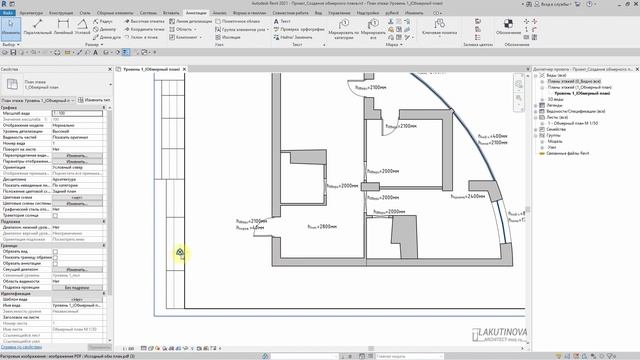The height and width of the screenshot is (360, 640).
Task: Open the Компонент tool dropdown arrow
Action: [x=200, y=37]
